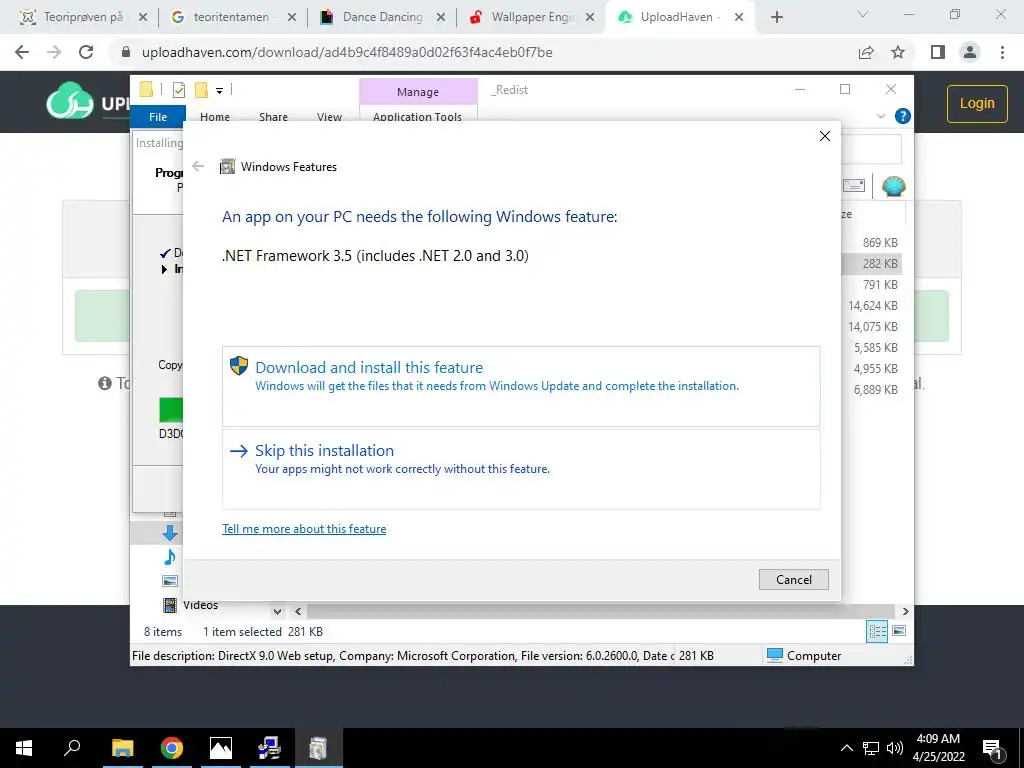Viewport: 1024px width, 768px height.
Task: Switch Explorer to the Large icons view button
Action: point(899,631)
